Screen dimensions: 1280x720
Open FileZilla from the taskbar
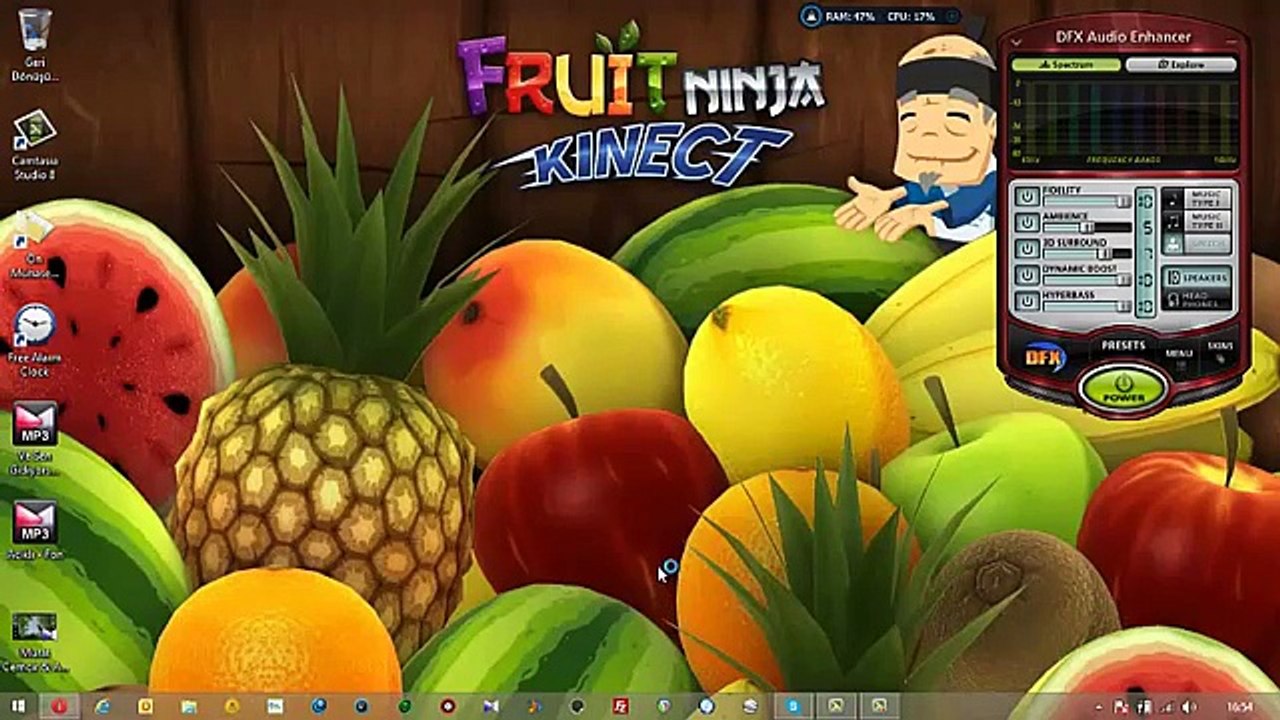tap(620, 706)
